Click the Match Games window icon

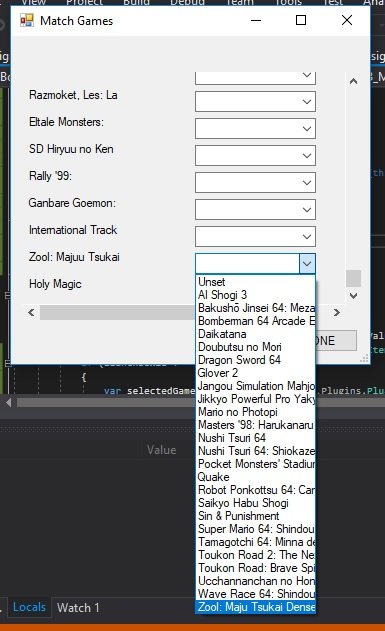[27, 20]
